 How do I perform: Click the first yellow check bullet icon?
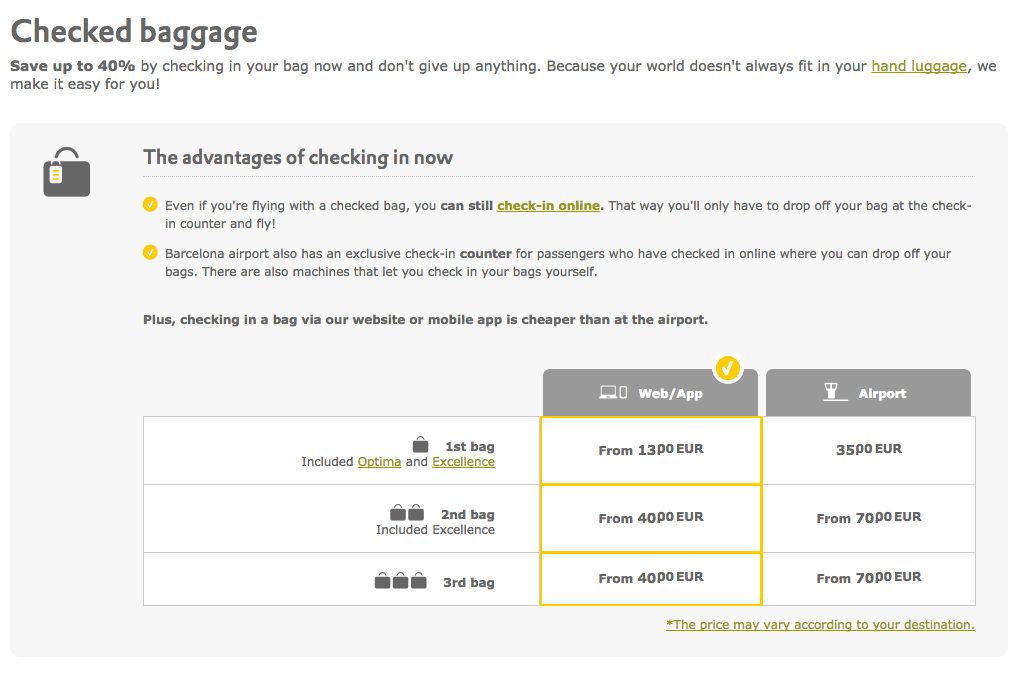150,205
